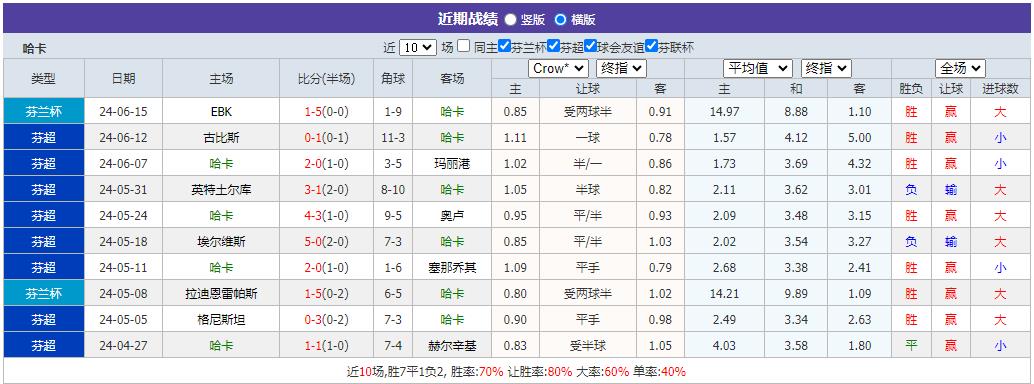
Task: Click the 5-0(2-0) score
Action: coord(326,241)
